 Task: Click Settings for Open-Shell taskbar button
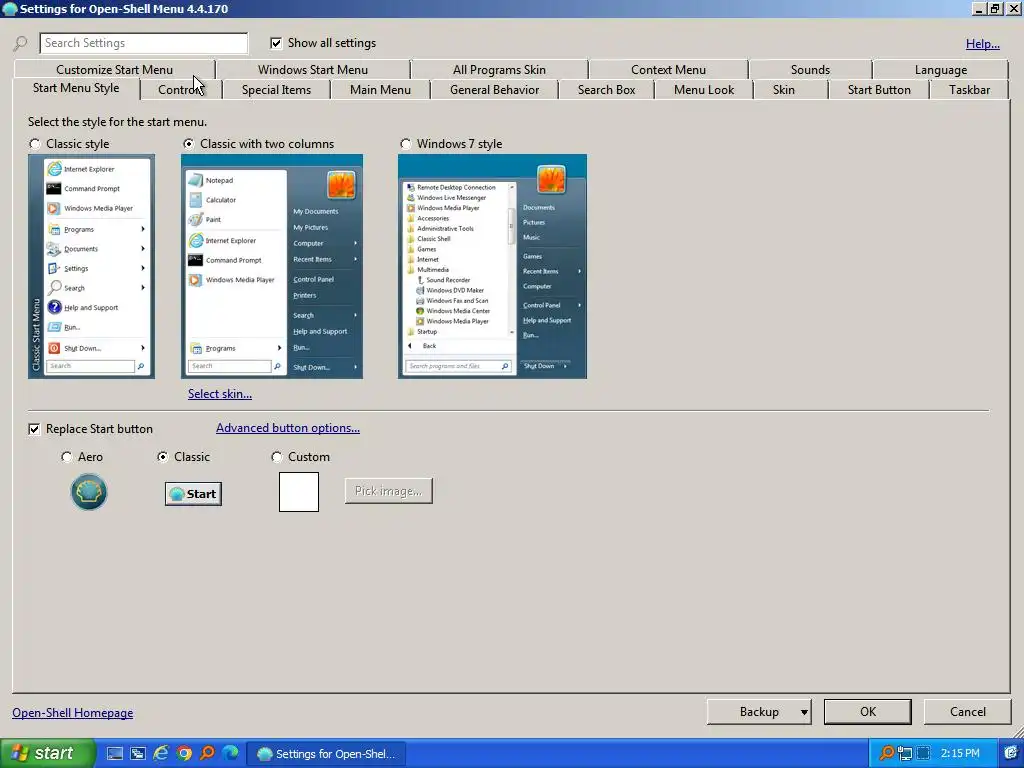[327, 754]
